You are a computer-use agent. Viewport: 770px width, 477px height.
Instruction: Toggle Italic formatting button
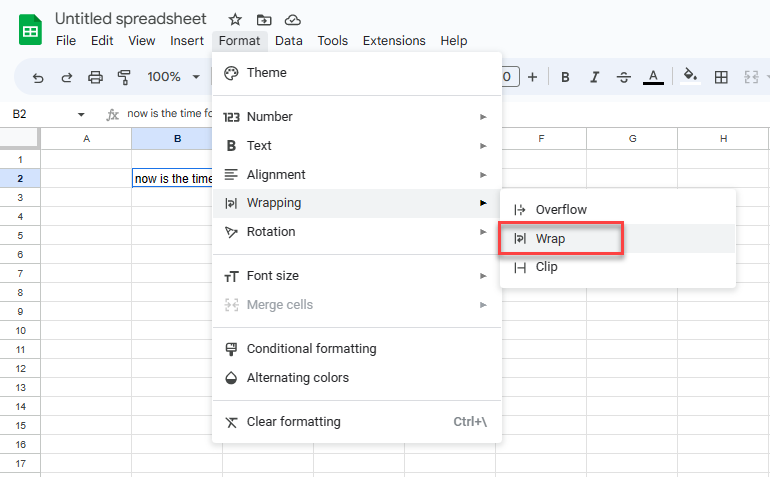coord(594,77)
